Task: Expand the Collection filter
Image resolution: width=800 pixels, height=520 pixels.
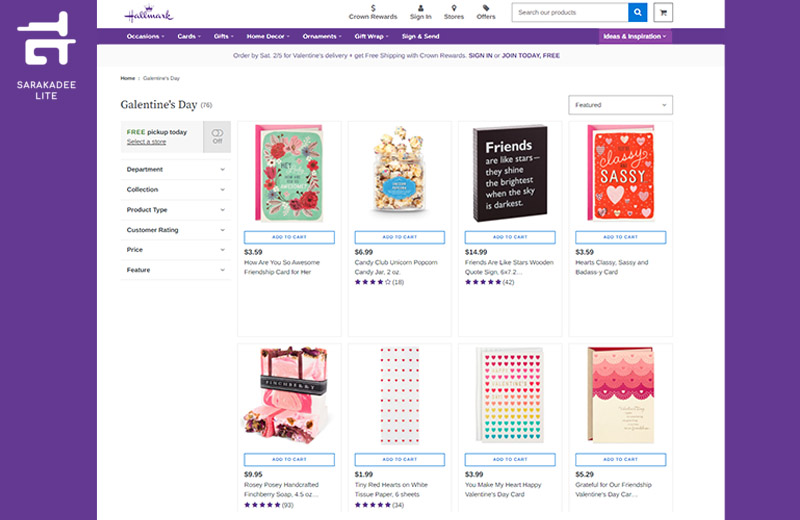Action: 176,189
